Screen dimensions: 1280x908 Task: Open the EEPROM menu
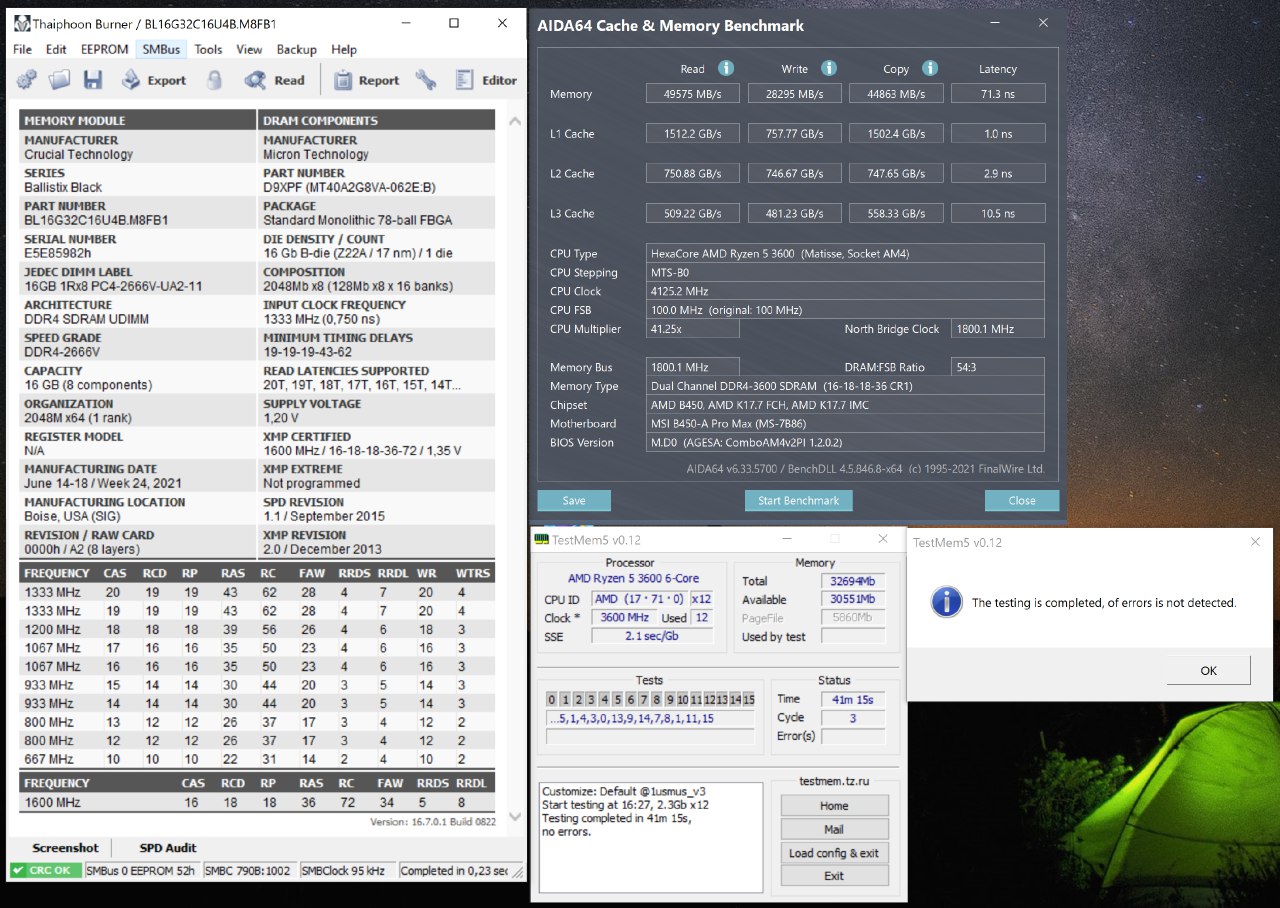point(104,49)
